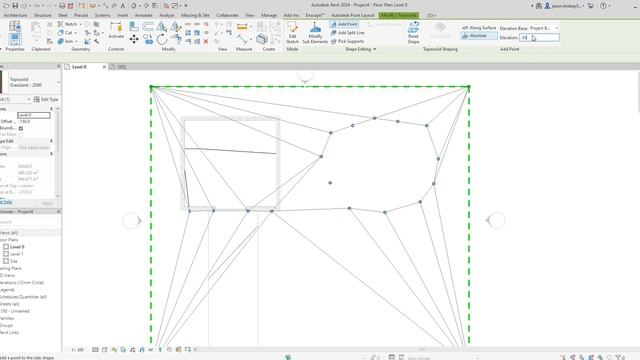
Task: Click the red Delete X tool
Action: pyautogui.click(x=206, y=41)
